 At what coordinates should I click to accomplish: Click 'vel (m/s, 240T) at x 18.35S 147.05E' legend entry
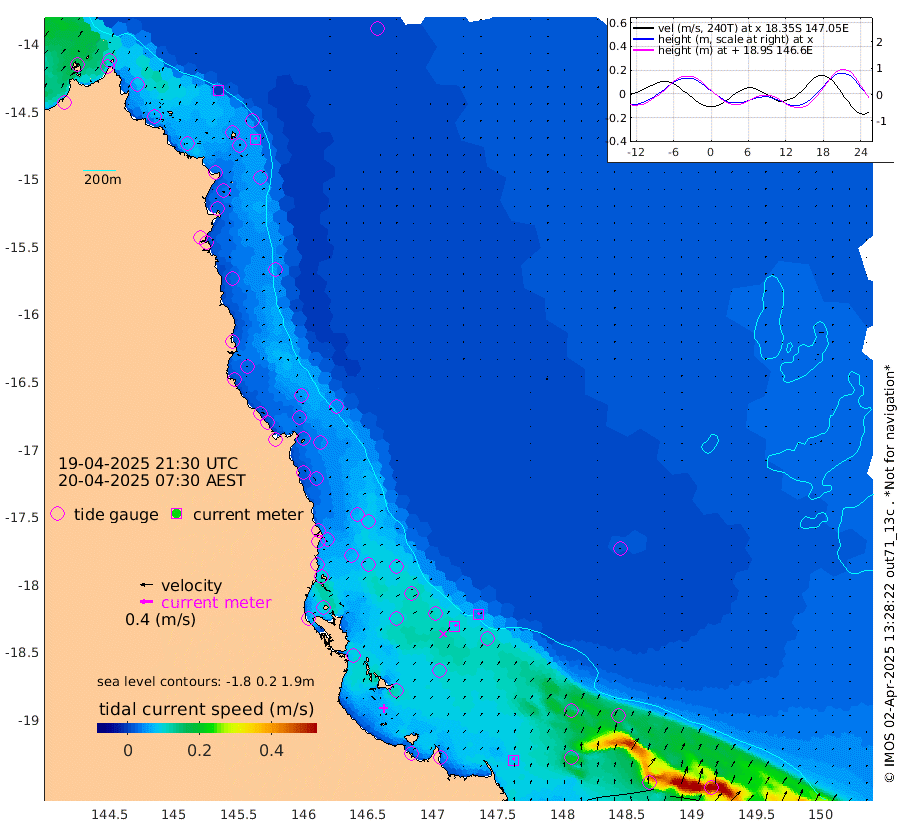(753, 28)
